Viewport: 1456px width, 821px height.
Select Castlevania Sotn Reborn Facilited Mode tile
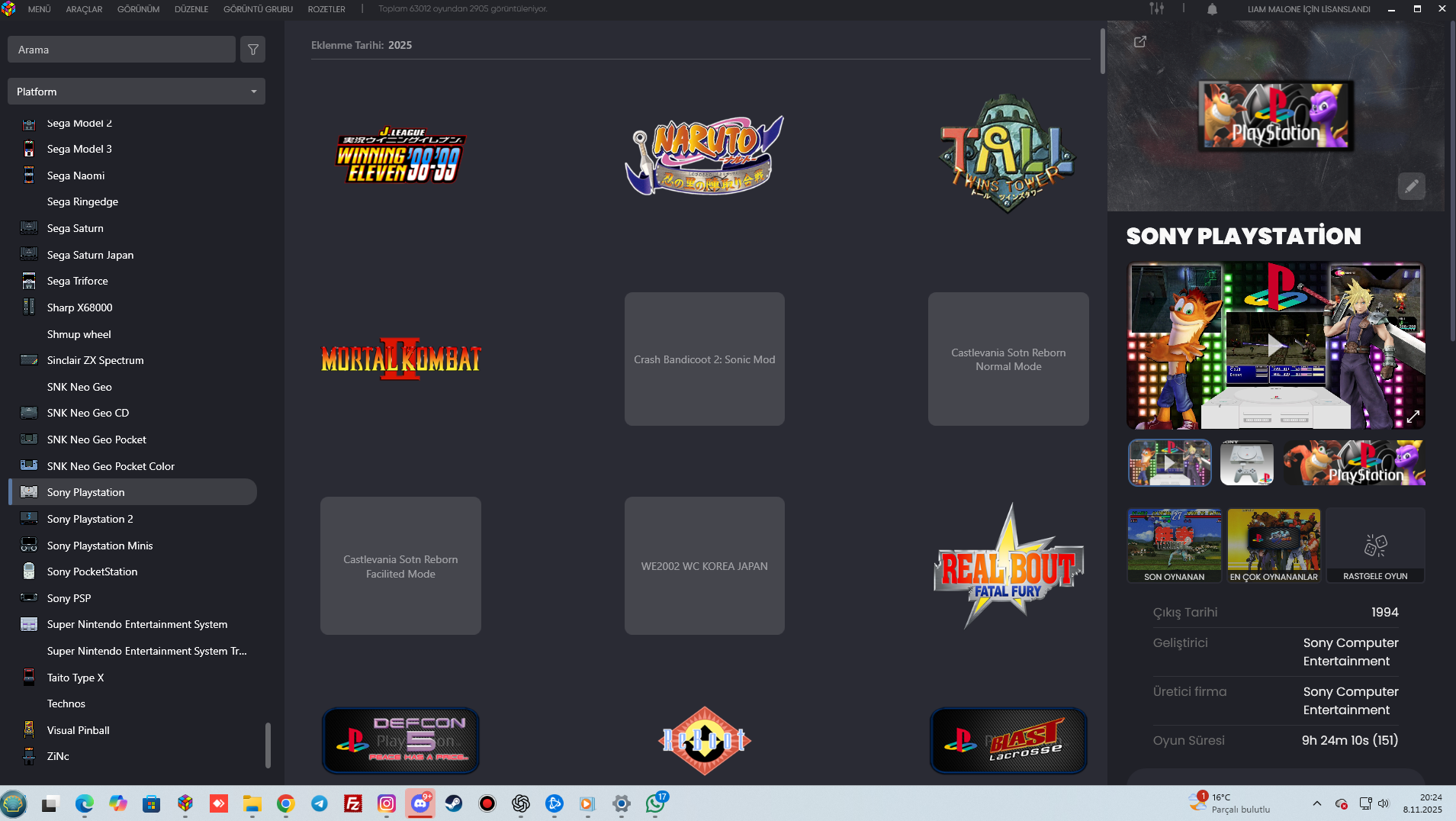tap(400, 565)
